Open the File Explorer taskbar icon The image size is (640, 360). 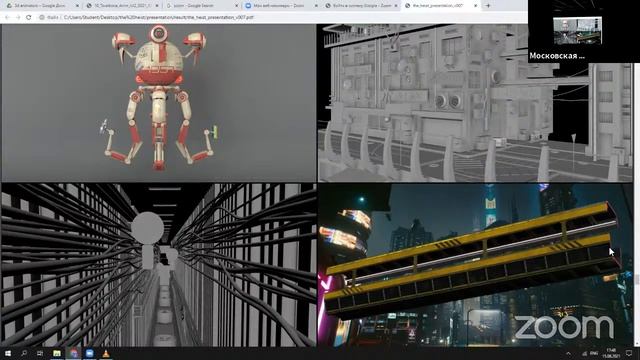pyautogui.click(x=57, y=353)
